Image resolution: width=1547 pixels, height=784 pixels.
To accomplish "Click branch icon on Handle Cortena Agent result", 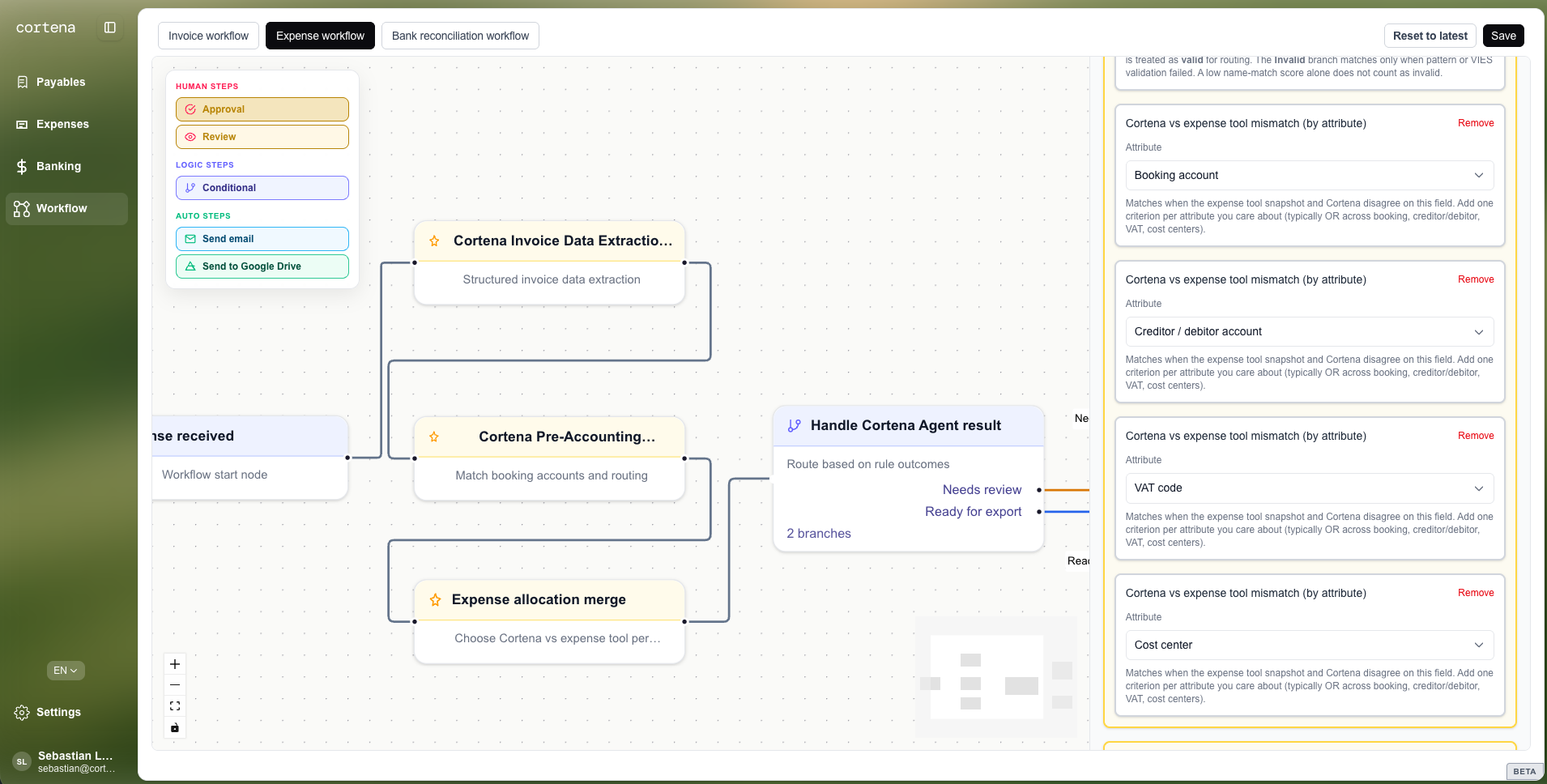I will pos(794,426).
